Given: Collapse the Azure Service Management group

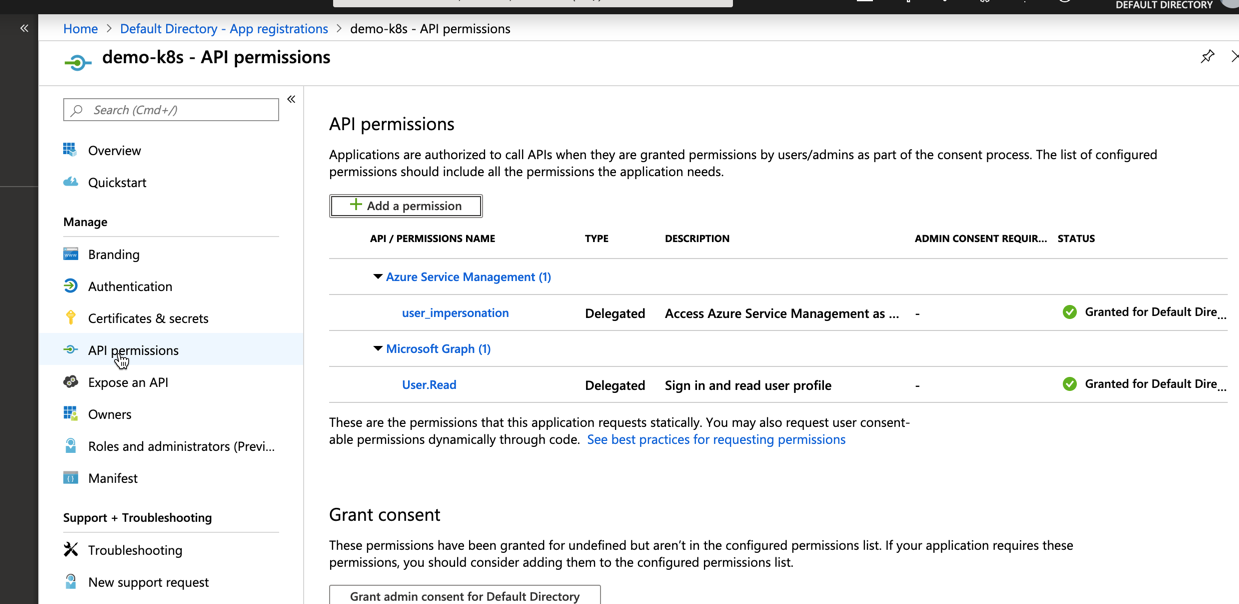Looking at the screenshot, I should [x=378, y=277].
